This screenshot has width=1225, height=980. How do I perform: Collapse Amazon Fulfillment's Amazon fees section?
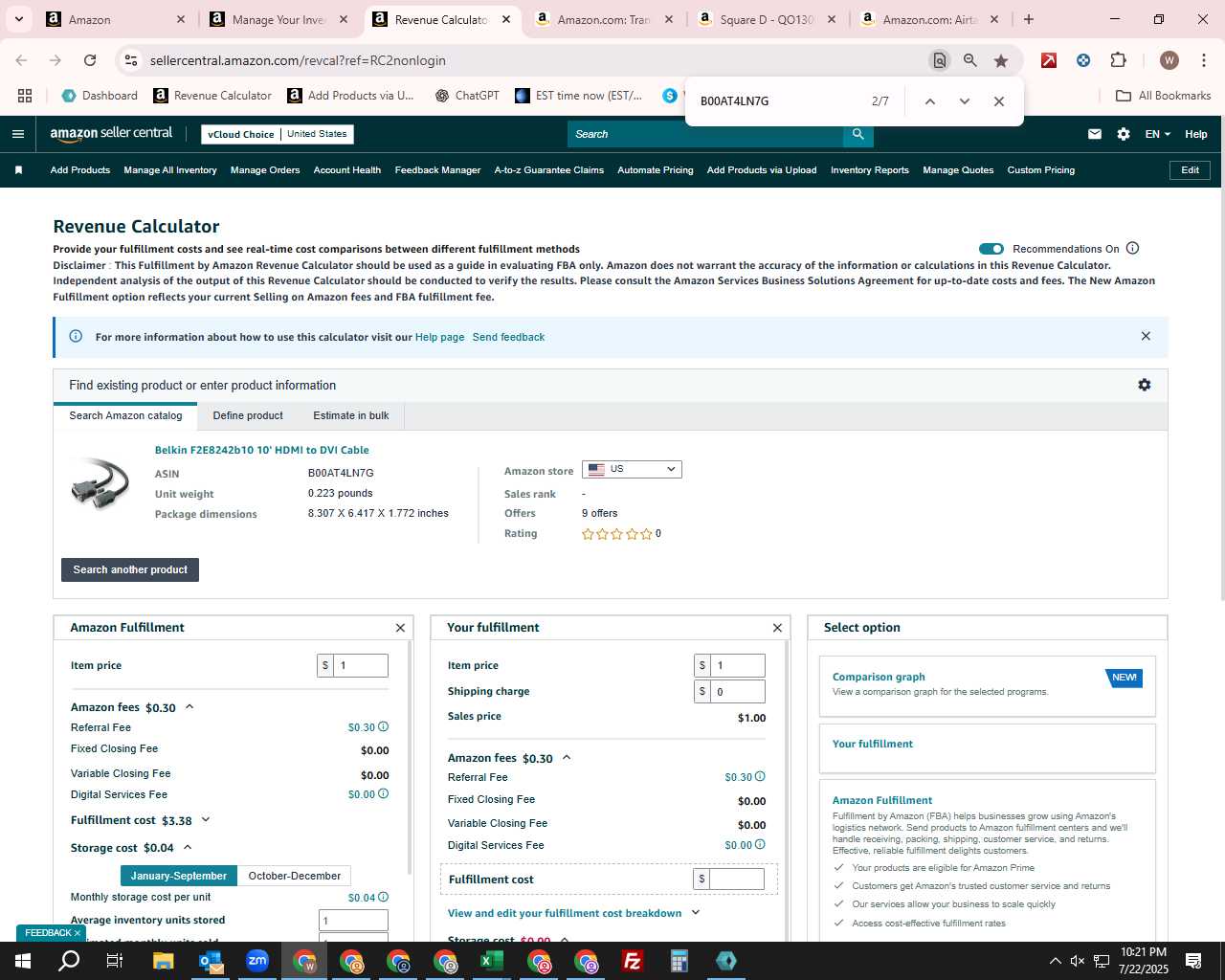189,707
